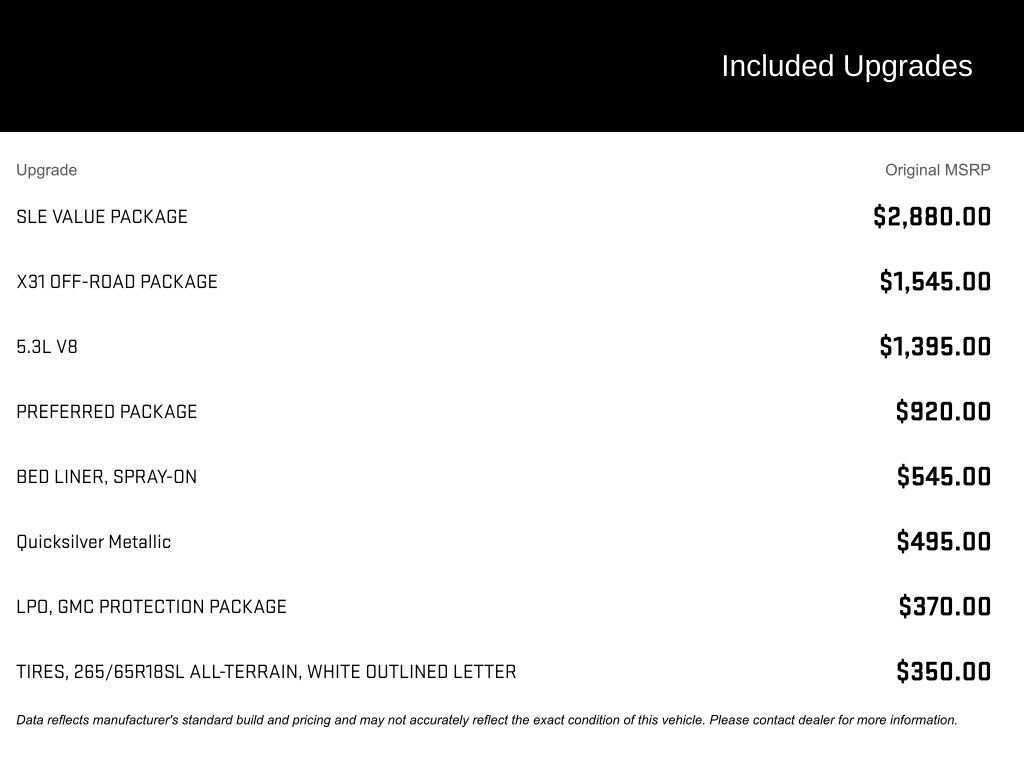Screen dimensions: 1024x768
Task: Select the PREFERRED PACKAGE entry
Action: 106,411
